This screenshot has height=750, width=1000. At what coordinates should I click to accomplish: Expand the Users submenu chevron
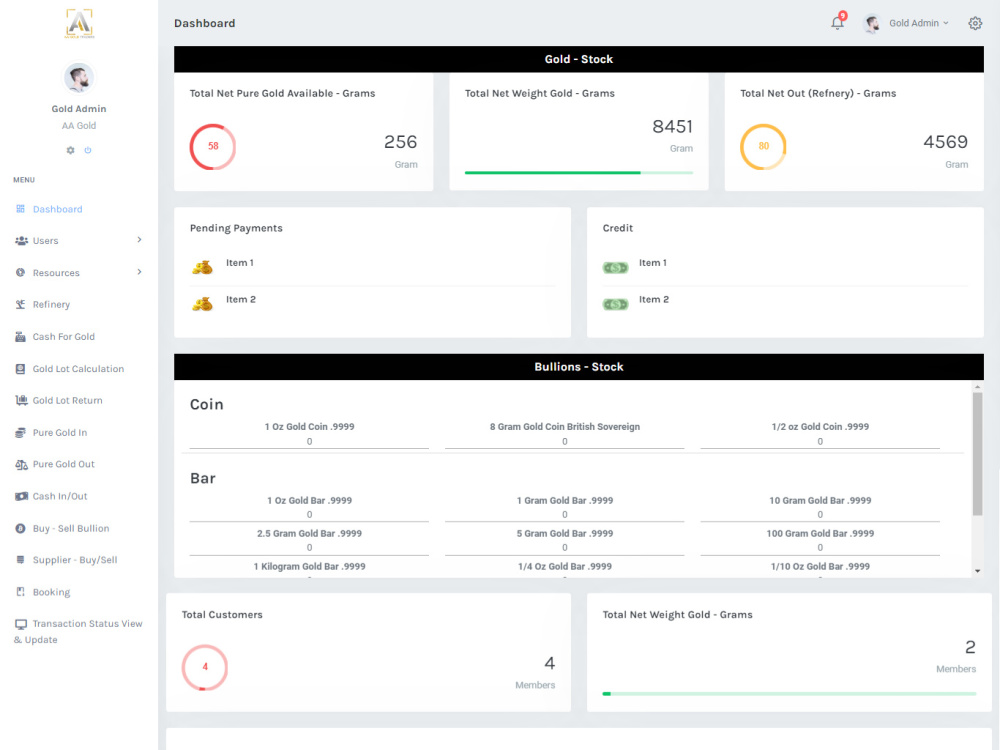click(139, 240)
